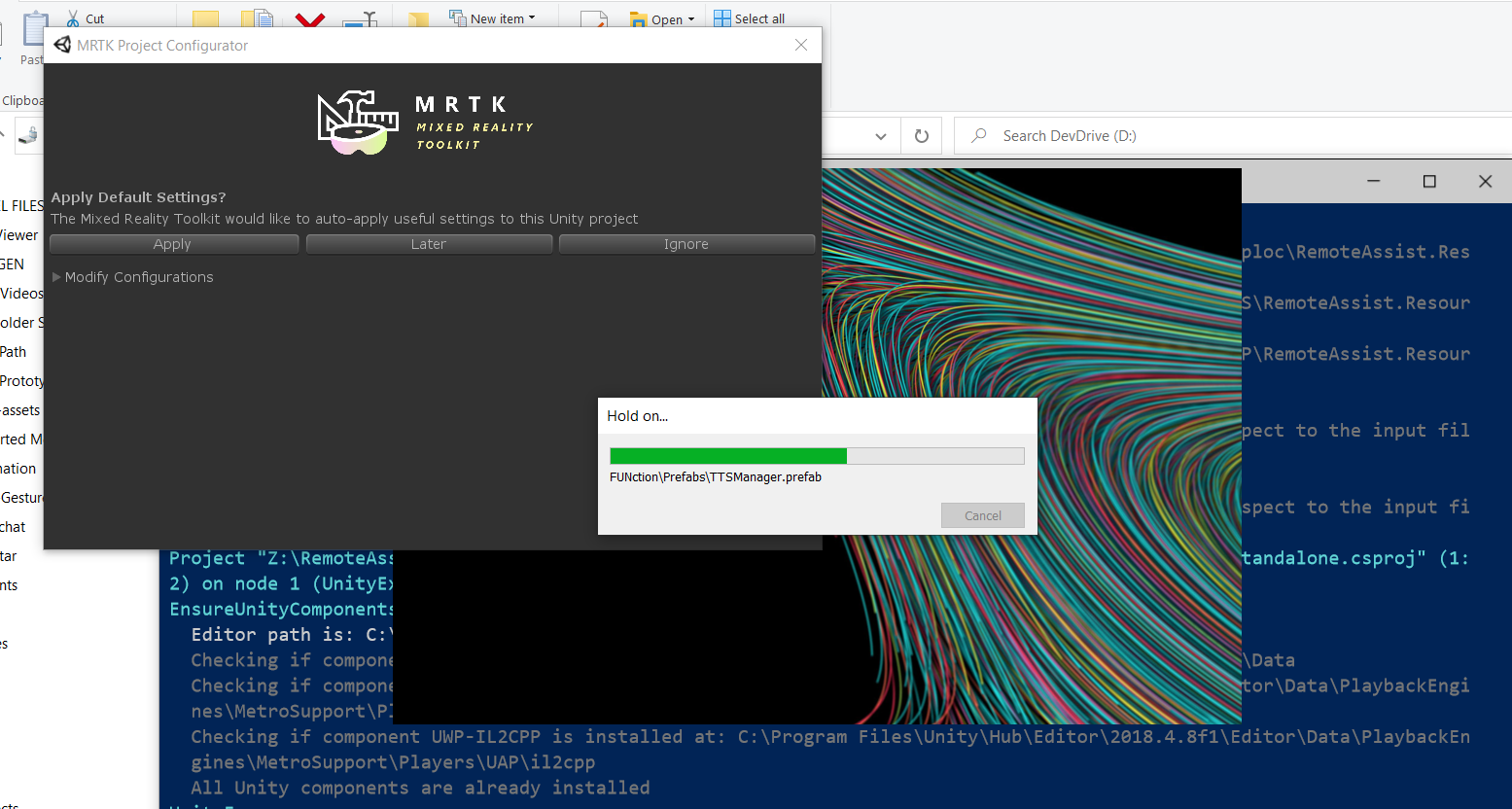1512x809 pixels.
Task: Click the 'EnsureUnityComponents' console line
Action: coord(281,609)
